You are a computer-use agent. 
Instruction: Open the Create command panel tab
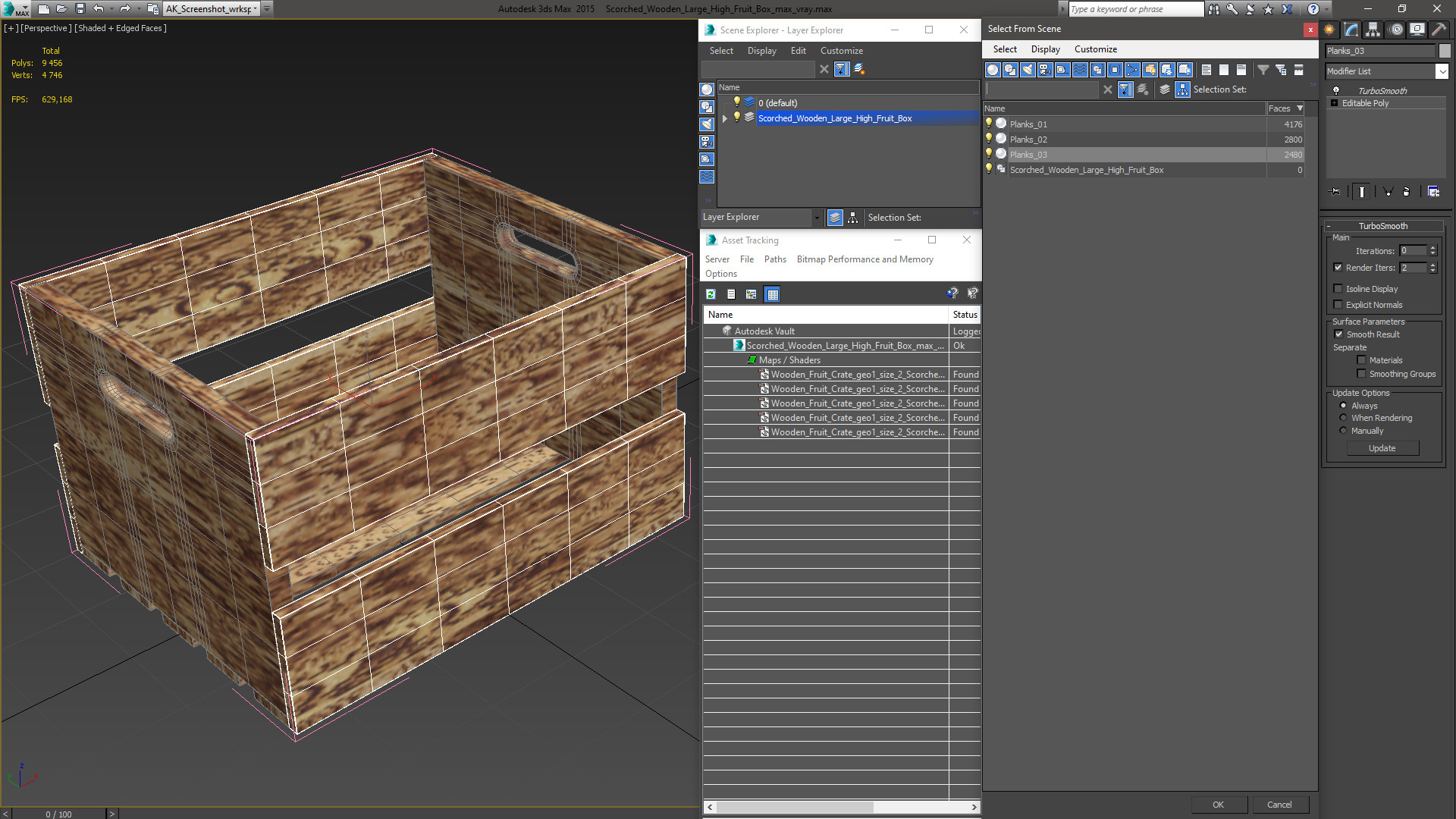[x=1329, y=30]
